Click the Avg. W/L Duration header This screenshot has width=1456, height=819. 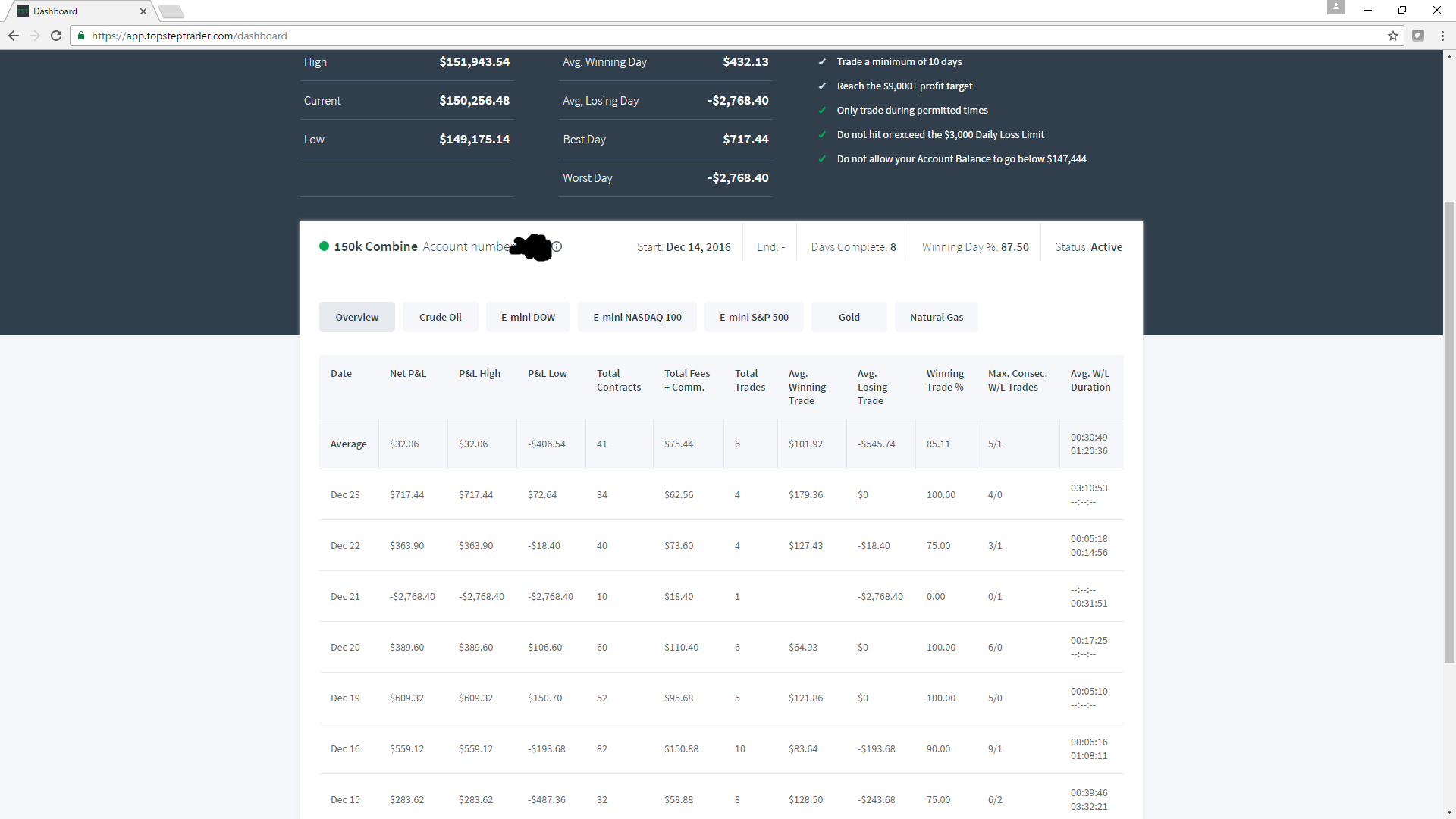coord(1090,380)
